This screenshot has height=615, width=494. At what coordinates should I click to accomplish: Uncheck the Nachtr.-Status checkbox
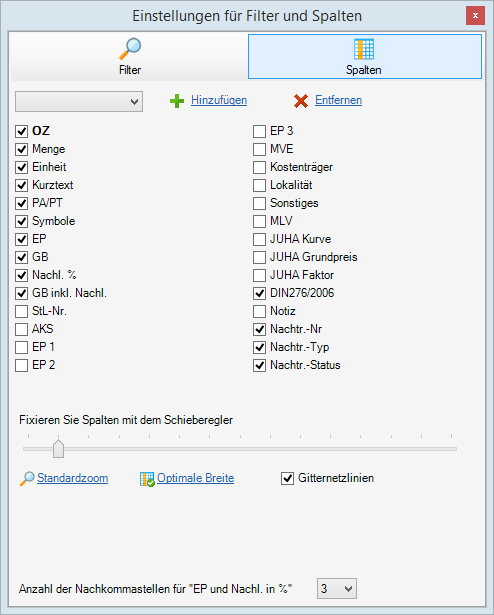tap(259, 366)
